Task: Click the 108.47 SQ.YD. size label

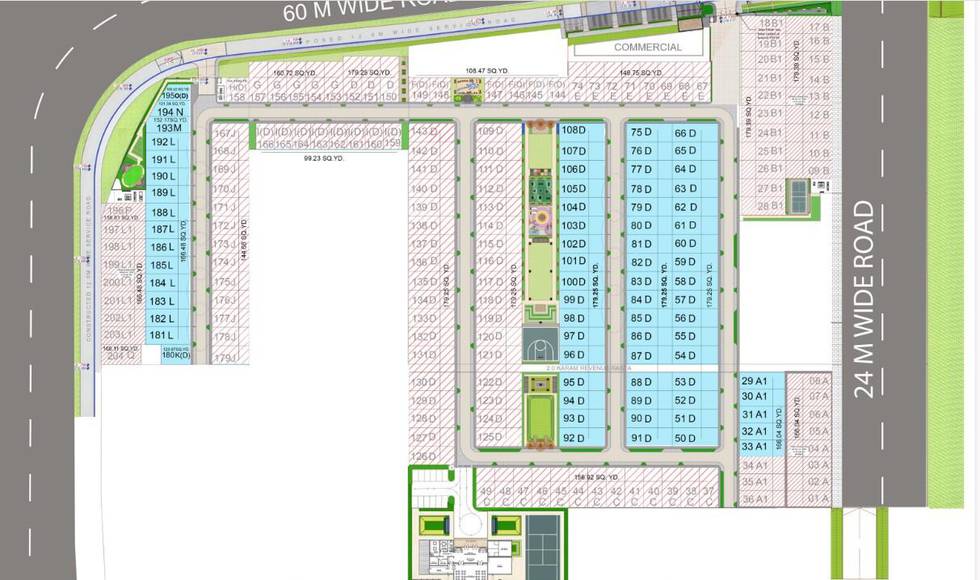Action: (x=486, y=71)
